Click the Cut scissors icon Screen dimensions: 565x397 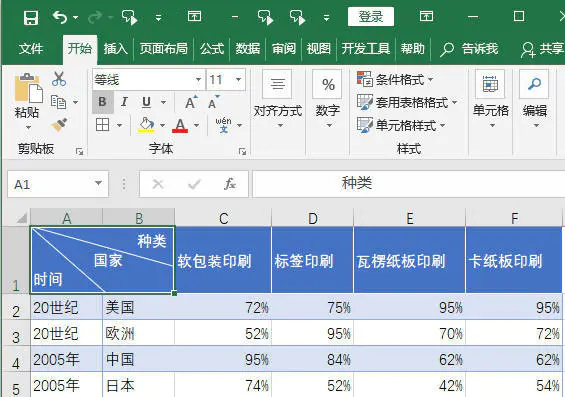[59, 79]
